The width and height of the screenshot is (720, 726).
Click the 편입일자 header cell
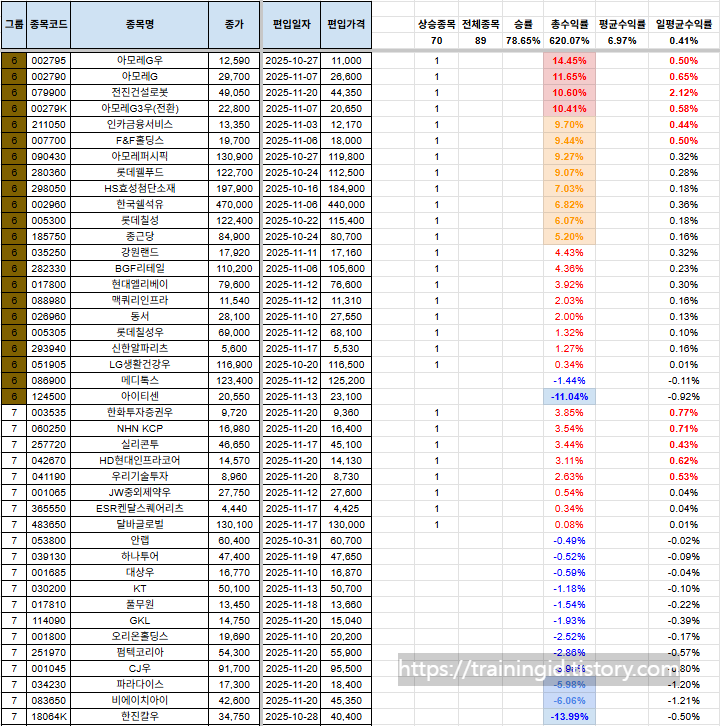[x=291, y=25]
